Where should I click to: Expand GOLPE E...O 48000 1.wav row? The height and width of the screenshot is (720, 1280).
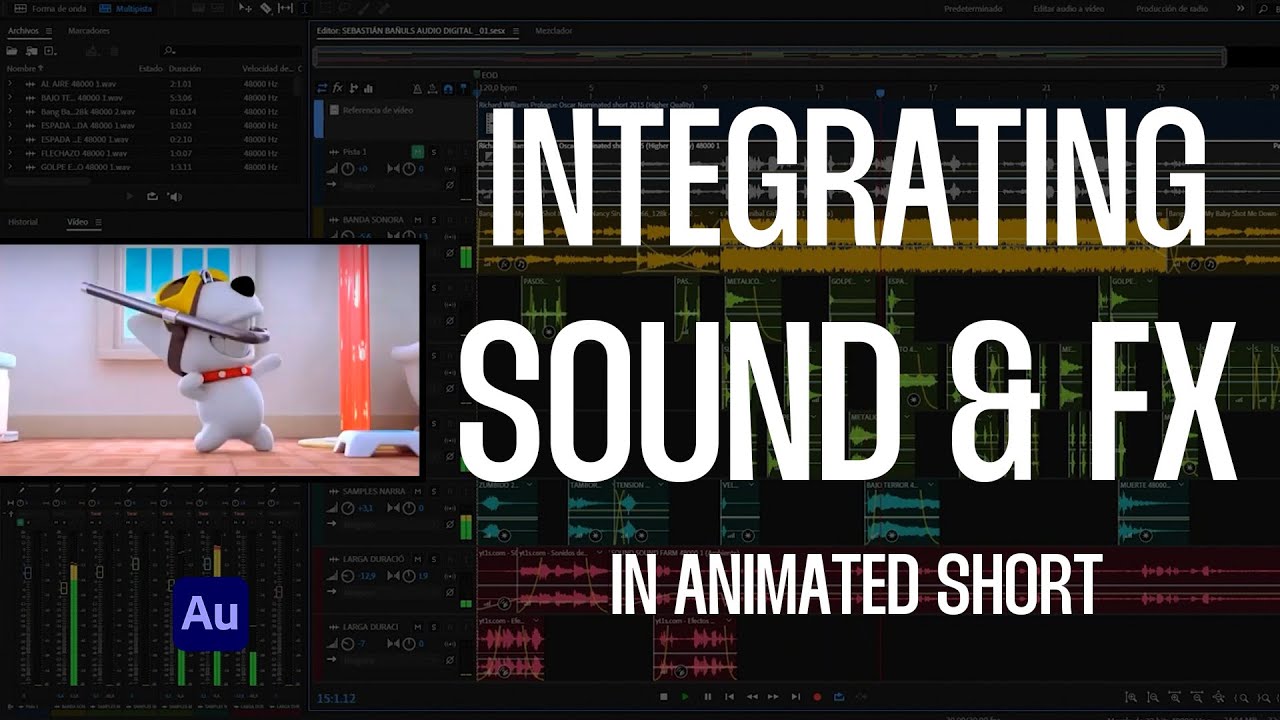[x=10, y=167]
